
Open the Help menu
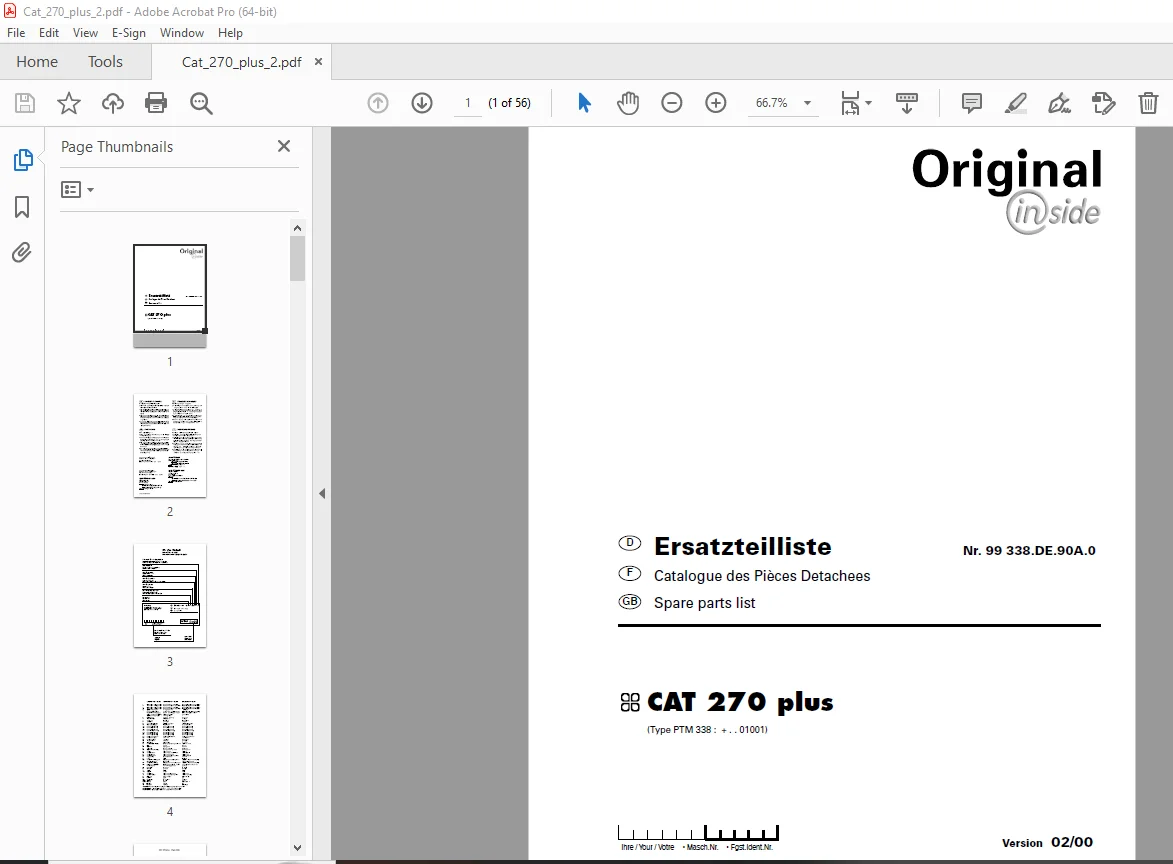click(x=230, y=33)
